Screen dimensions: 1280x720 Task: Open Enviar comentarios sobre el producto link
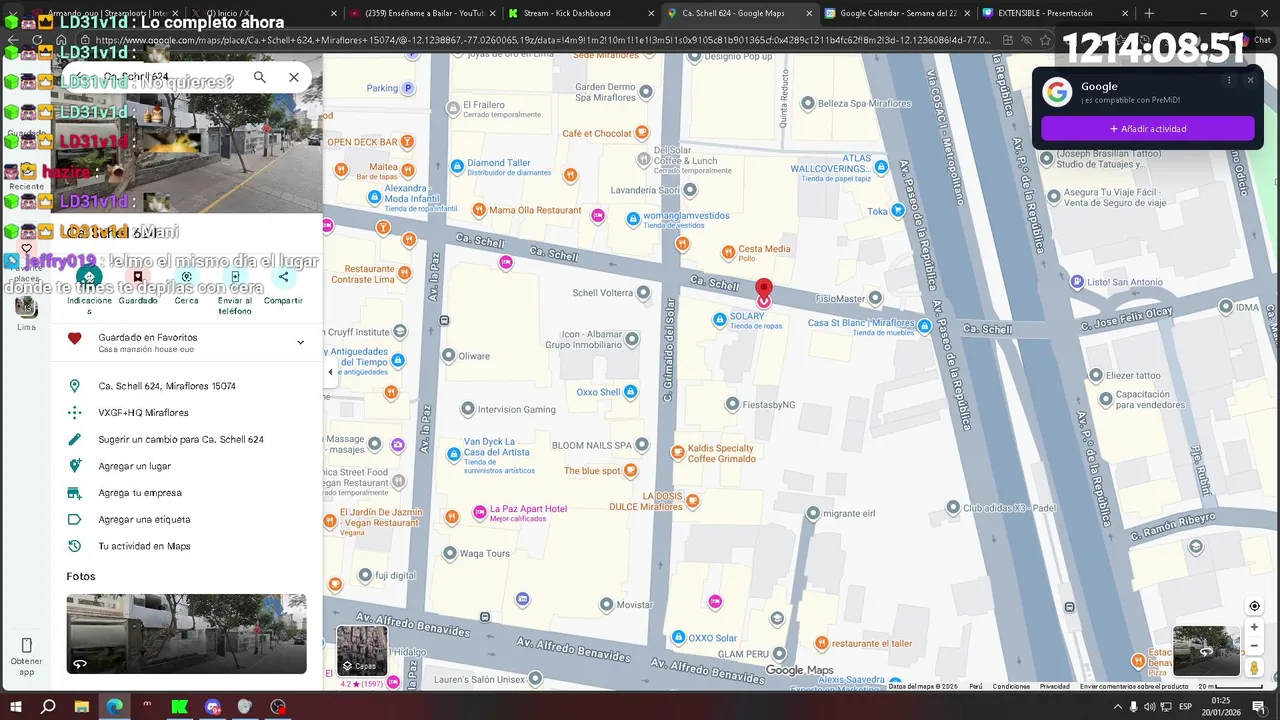coord(1134,686)
